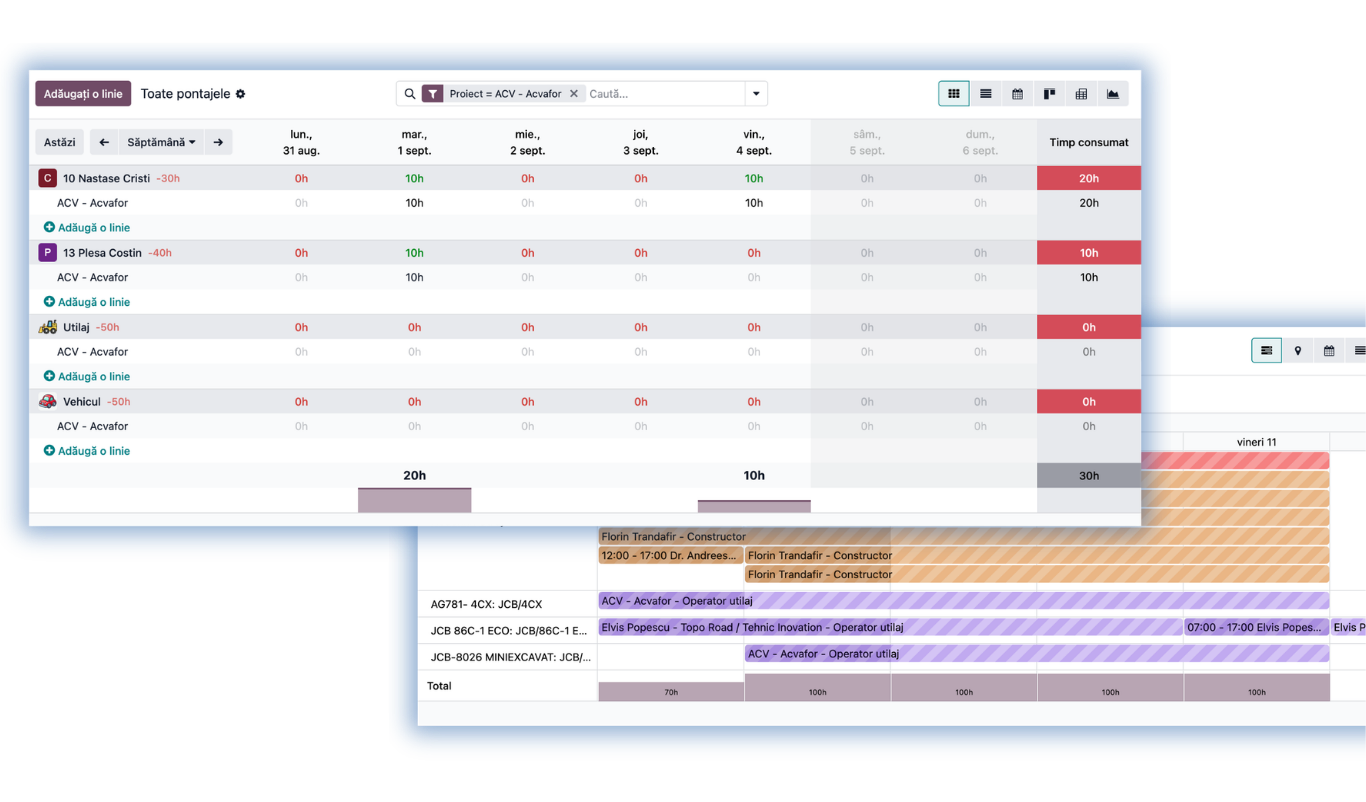Image resolution: width=1366 pixels, height=802 pixels.
Task: Remove the Proiect = ACV - Acvafor filter
Action: pos(574,94)
